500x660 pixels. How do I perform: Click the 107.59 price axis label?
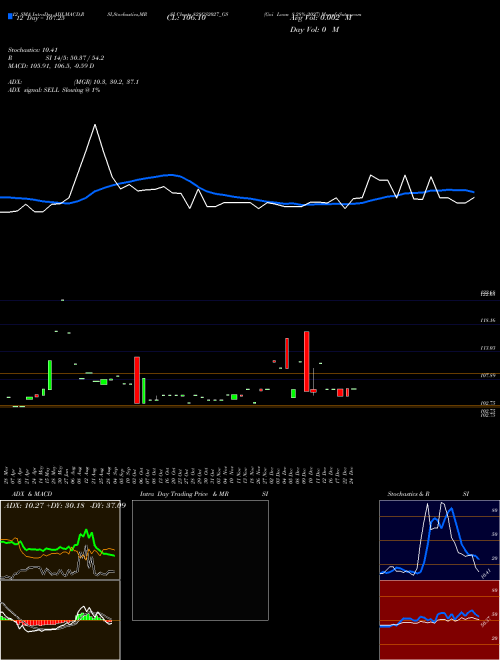pyautogui.click(x=488, y=375)
